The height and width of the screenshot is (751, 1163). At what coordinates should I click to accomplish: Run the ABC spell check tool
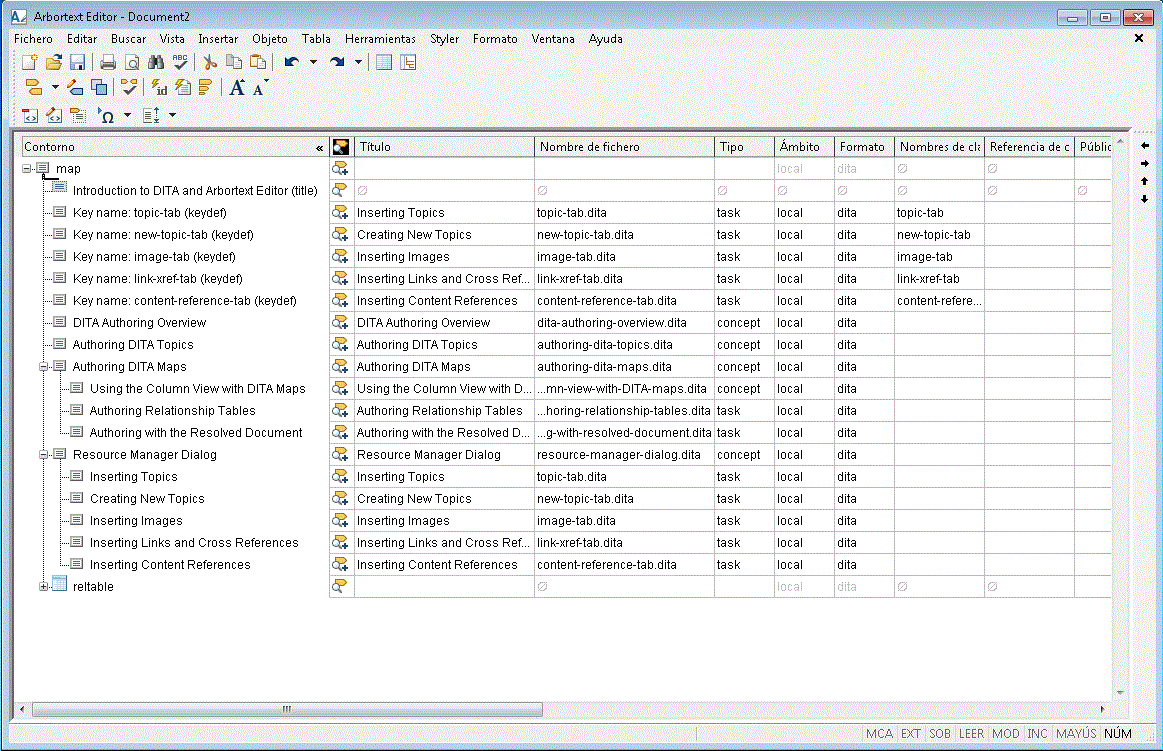coord(180,62)
